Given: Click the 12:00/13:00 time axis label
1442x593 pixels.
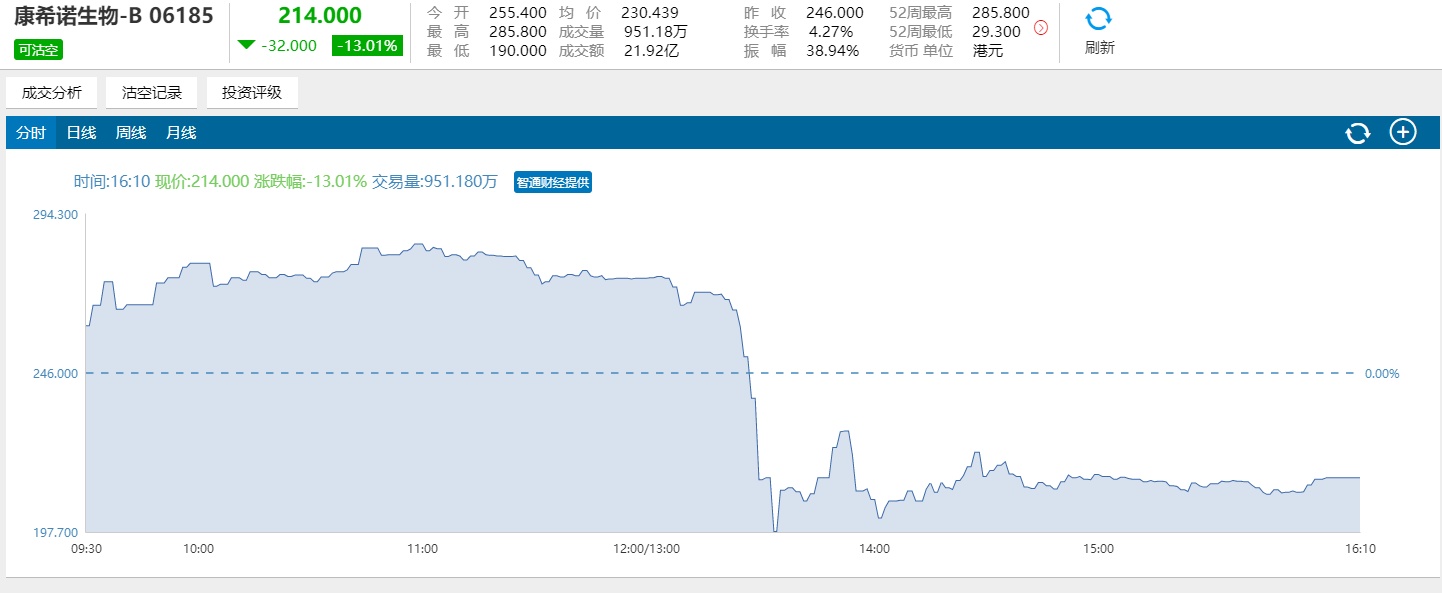Looking at the screenshot, I should (x=646, y=549).
